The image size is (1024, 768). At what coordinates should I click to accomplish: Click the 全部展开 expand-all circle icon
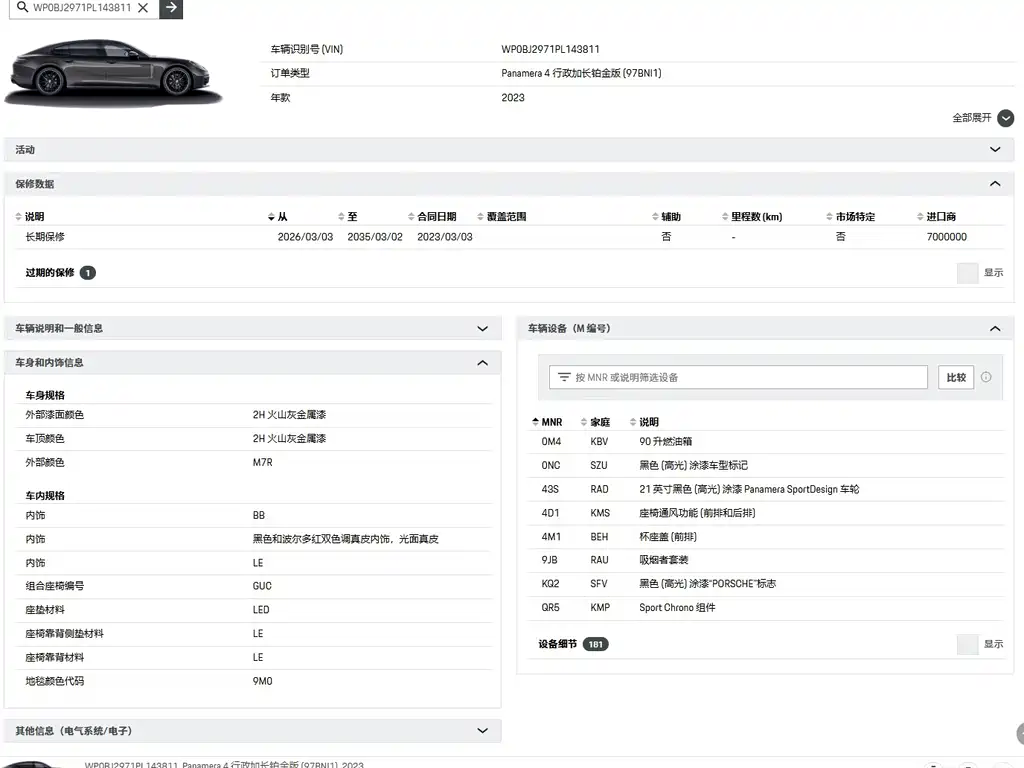tap(1006, 118)
